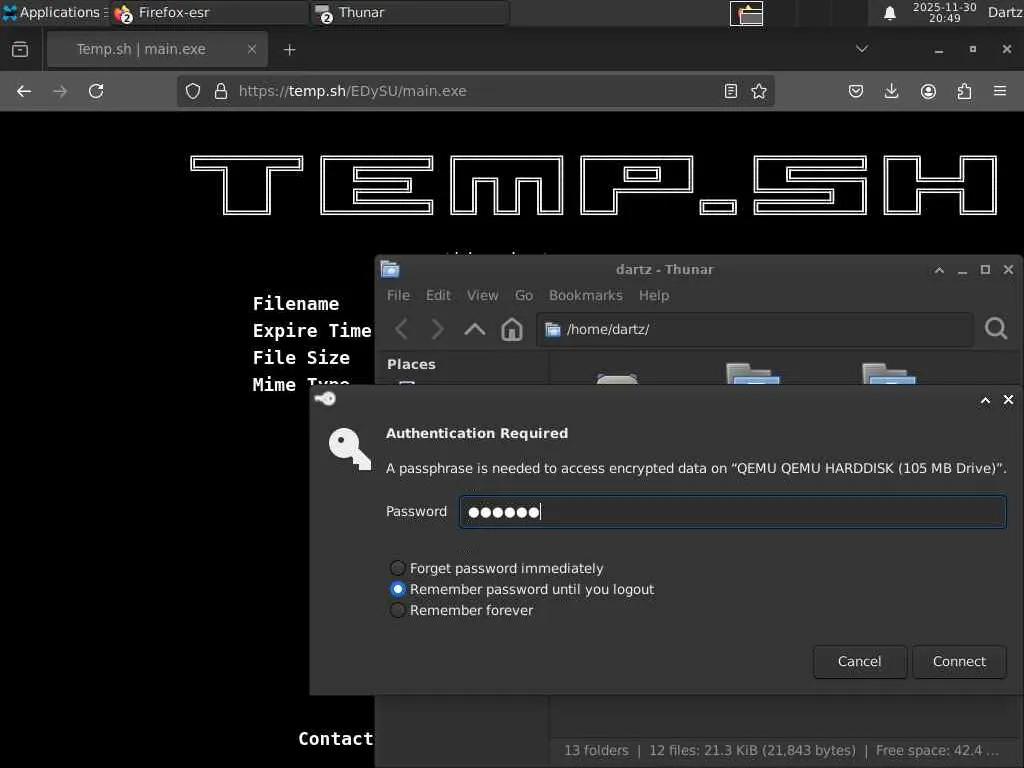The height and width of the screenshot is (768, 1024).
Task: Open the Pocket save icon
Action: click(856, 91)
